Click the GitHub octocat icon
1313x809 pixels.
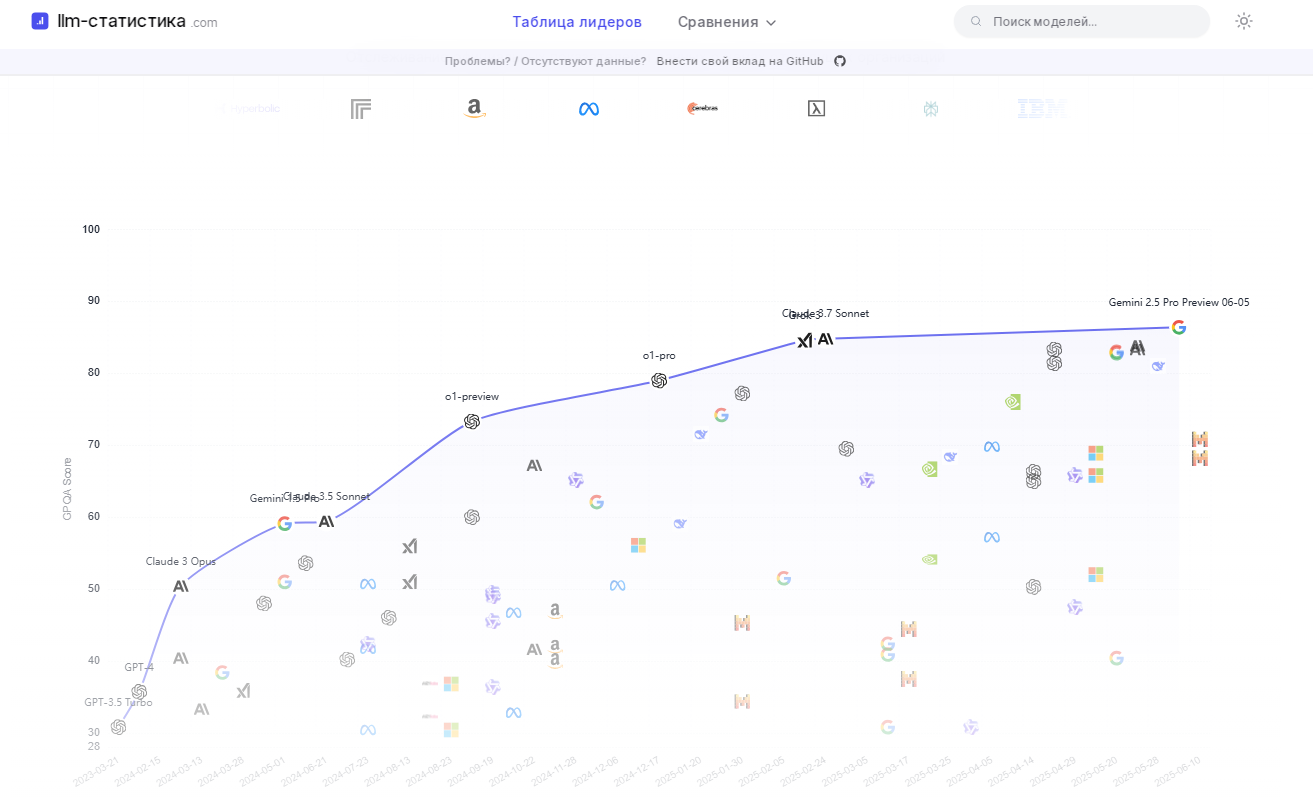(x=840, y=61)
